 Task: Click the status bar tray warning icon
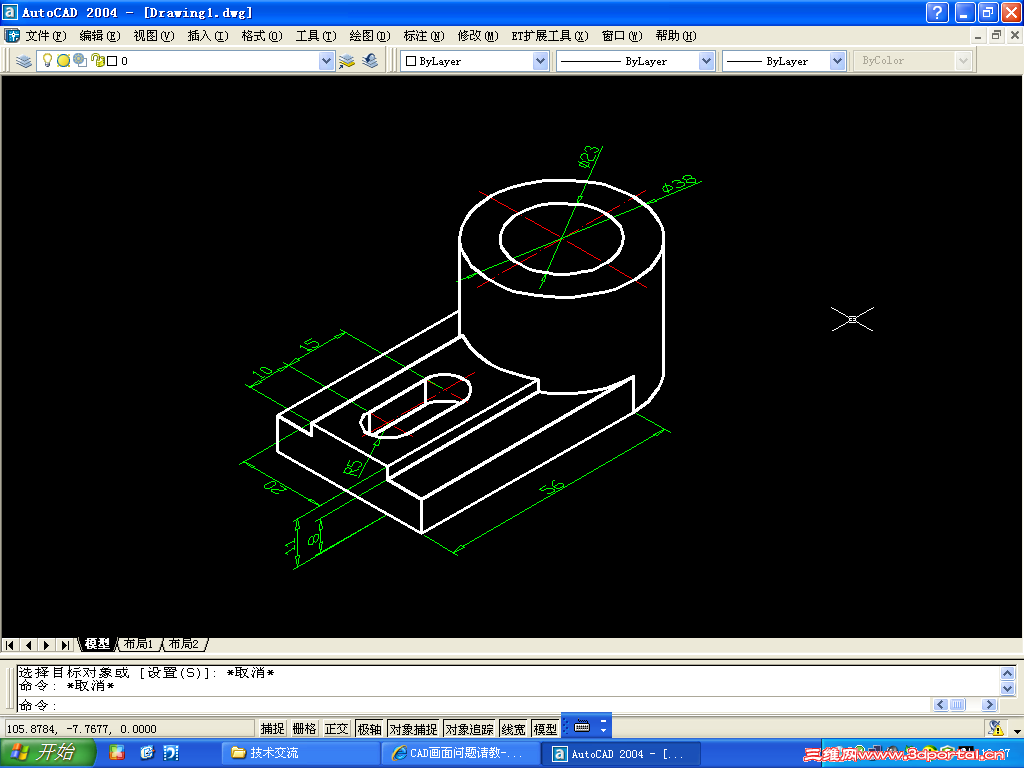(x=995, y=728)
